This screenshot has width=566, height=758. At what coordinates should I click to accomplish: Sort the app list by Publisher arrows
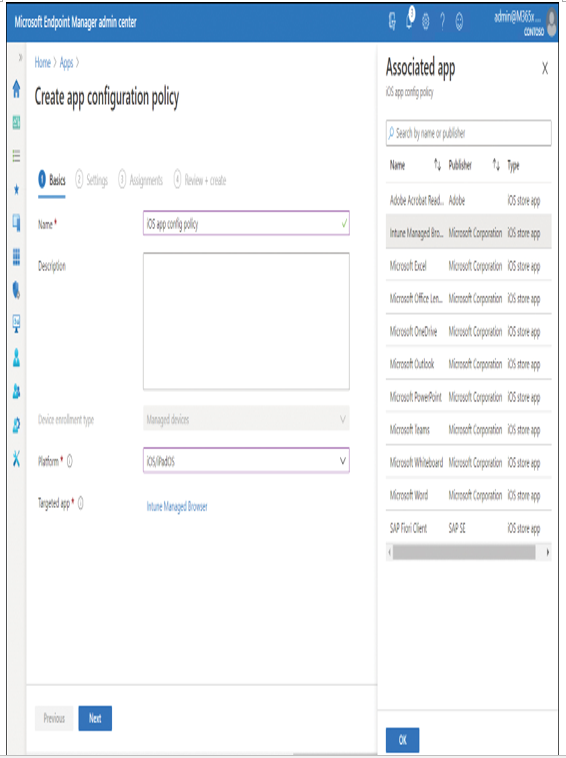[496, 165]
